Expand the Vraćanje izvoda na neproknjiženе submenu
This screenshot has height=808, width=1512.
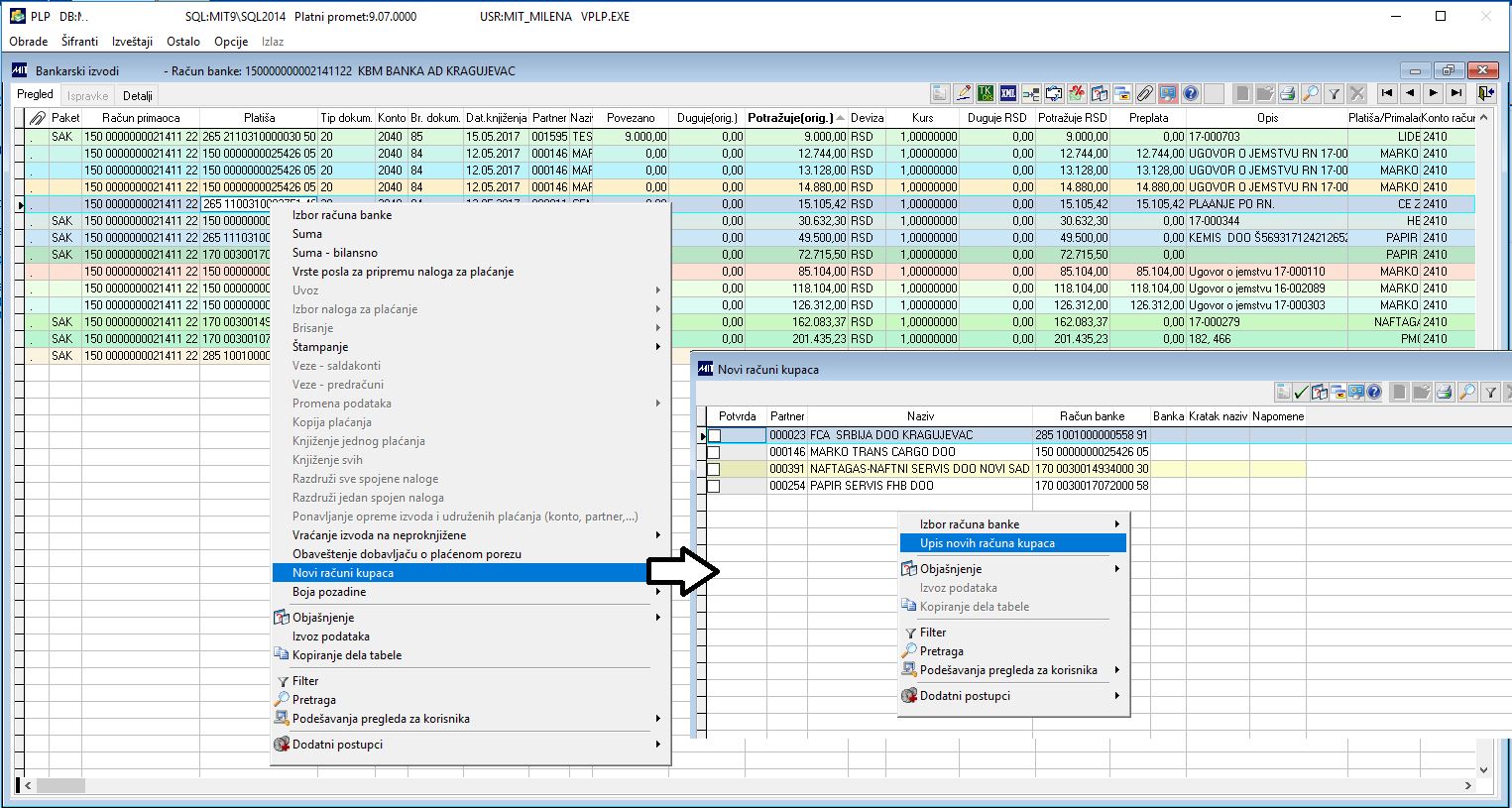pos(471,535)
